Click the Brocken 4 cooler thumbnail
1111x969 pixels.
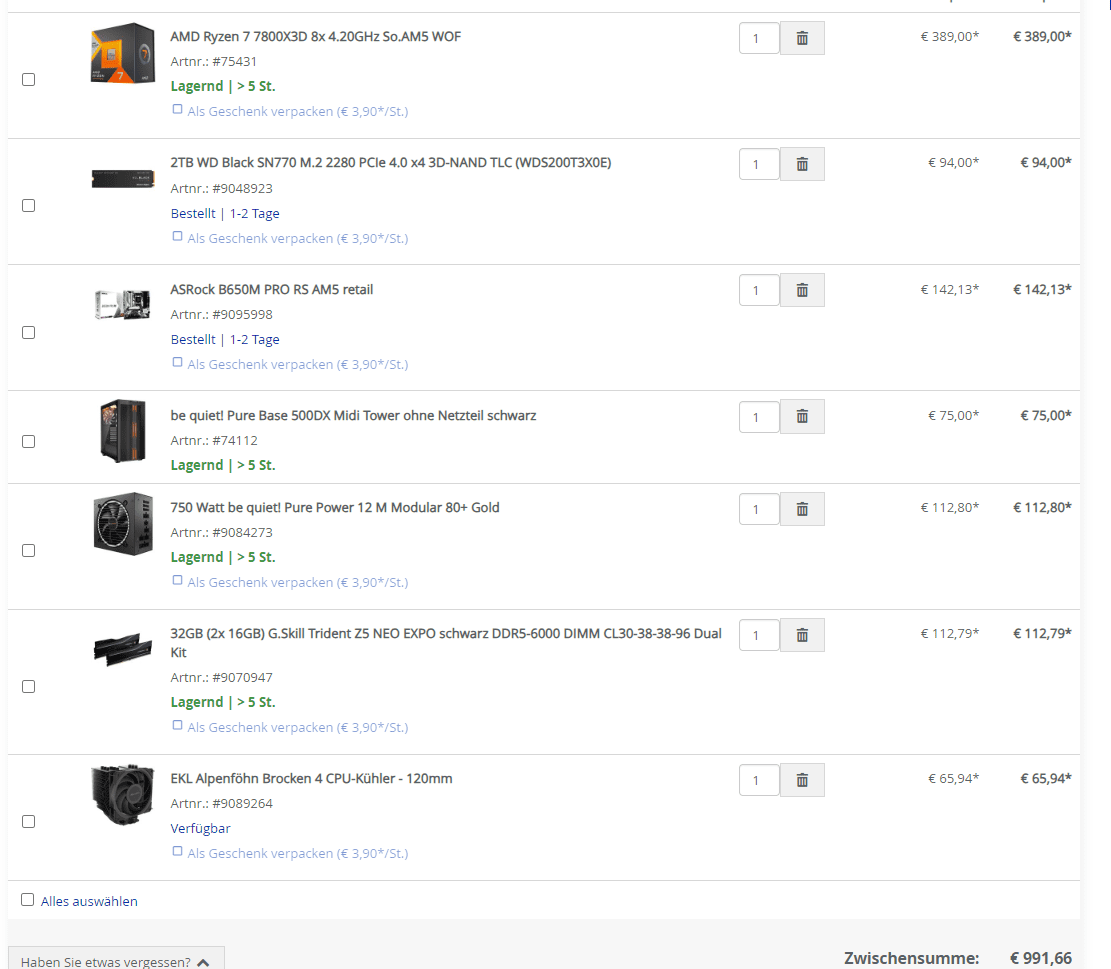click(x=123, y=795)
